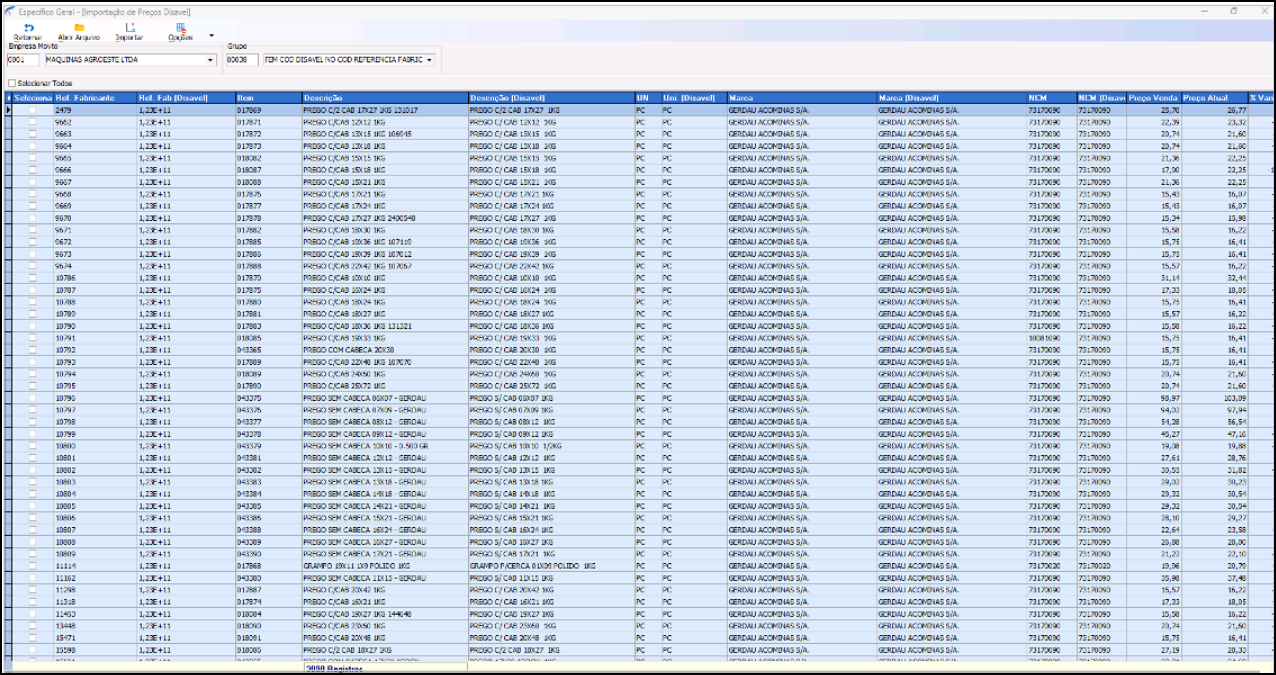Click the Descrição column header
The image size is (1276, 675).
[x=384, y=98]
